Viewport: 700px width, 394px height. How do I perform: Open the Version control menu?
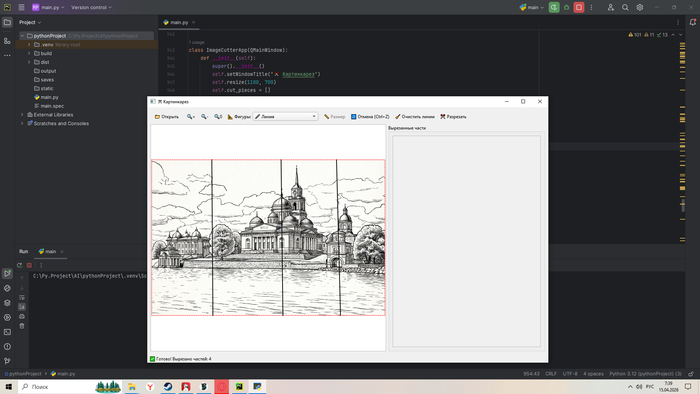(91, 7)
